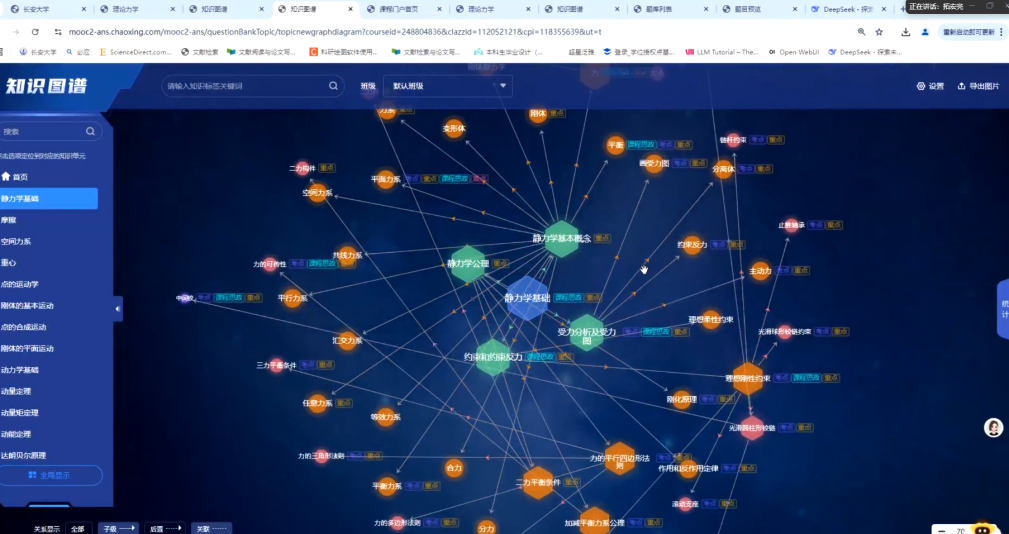Select the green 静力学公理 hexagon node
The height and width of the screenshot is (534, 1009).
467,264
